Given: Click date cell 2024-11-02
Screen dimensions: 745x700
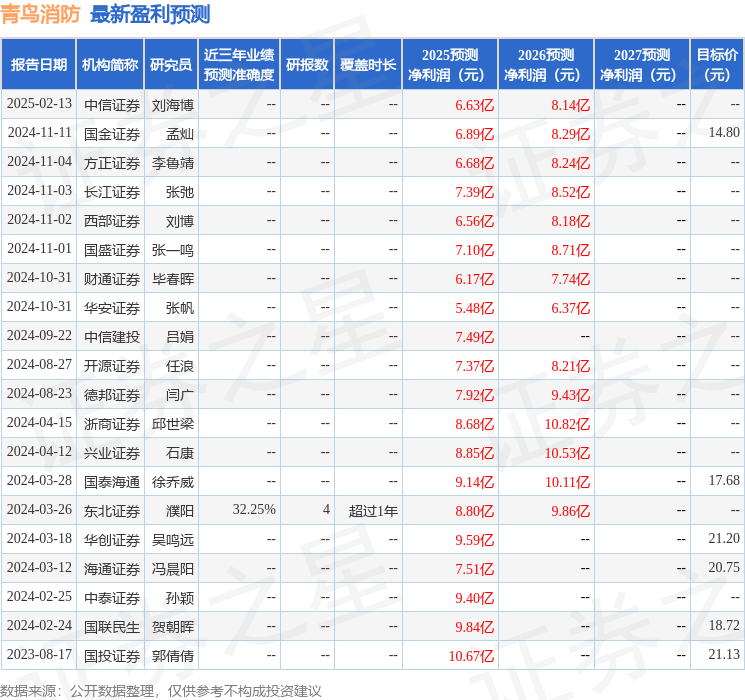Looking at the screenshot, I should [39, 220].
